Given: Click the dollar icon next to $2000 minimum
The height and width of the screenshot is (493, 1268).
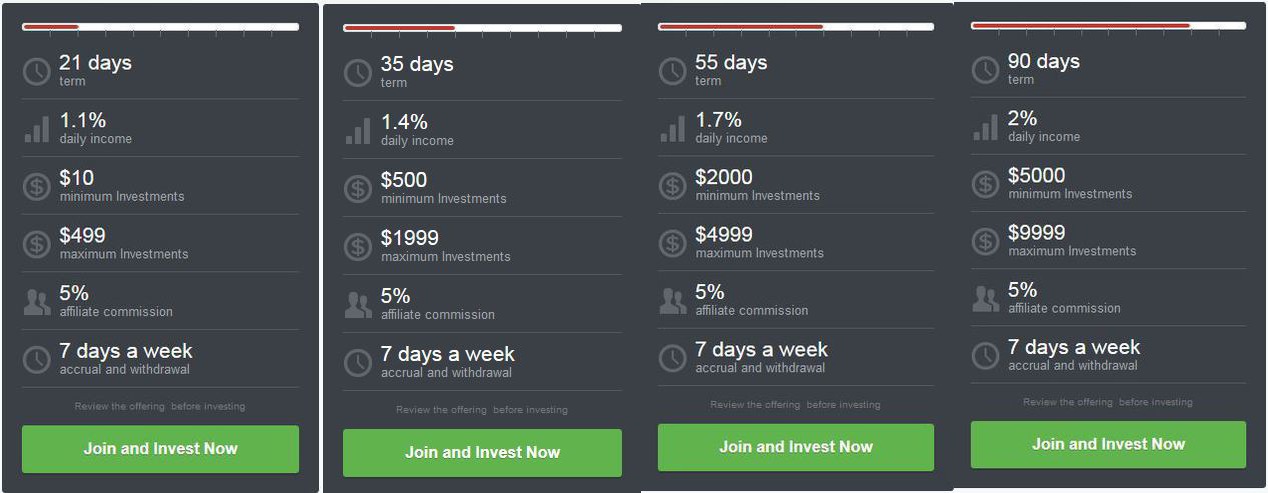Looking at the screenshot, I should coord(673,185).
